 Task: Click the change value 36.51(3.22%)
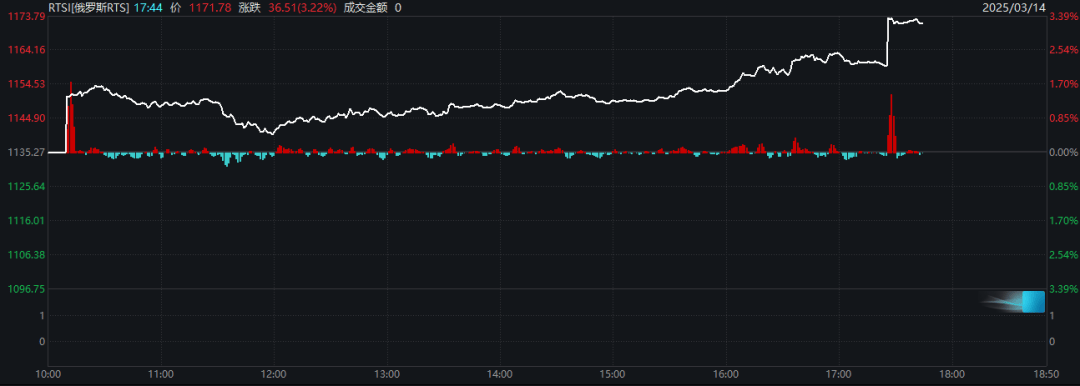302,8
